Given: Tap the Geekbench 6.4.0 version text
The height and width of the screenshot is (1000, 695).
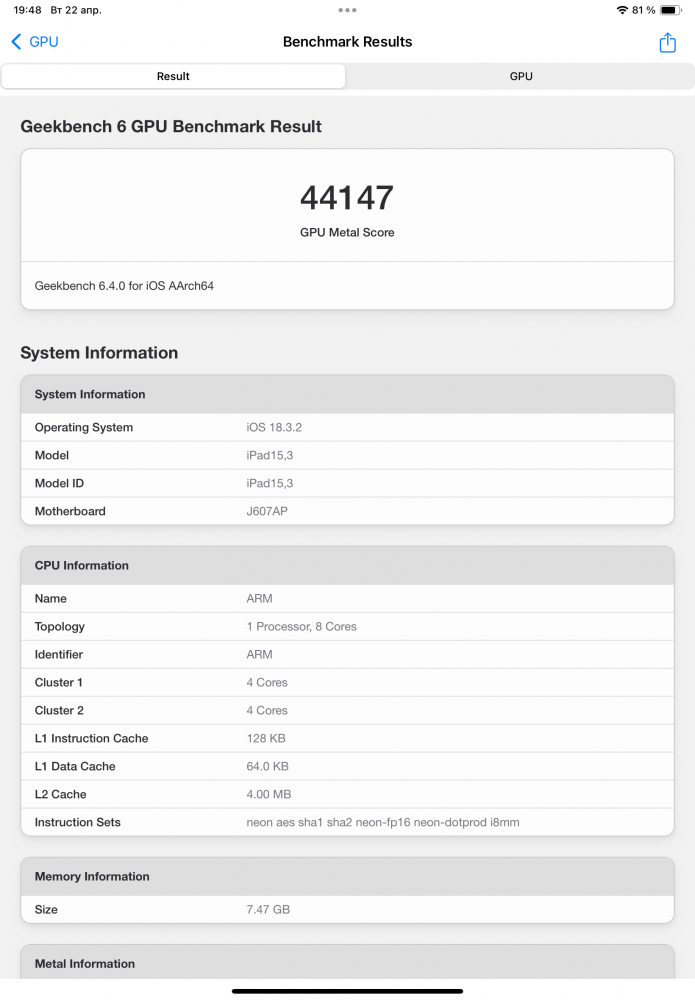Looking at the screenshot, I should [x=124, y=286].
